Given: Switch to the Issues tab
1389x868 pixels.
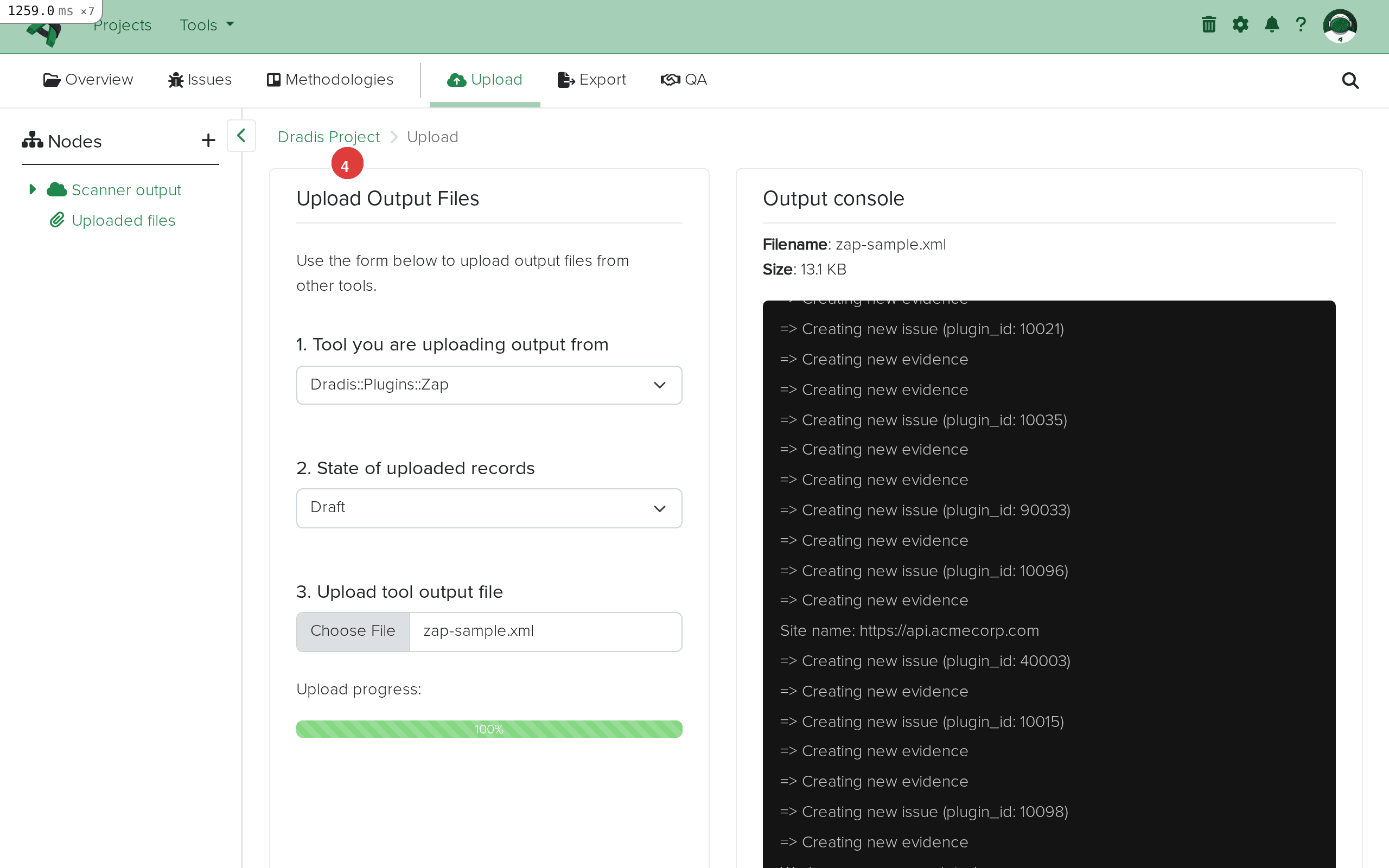Looking at the screenshot, I should click(199, 79).
